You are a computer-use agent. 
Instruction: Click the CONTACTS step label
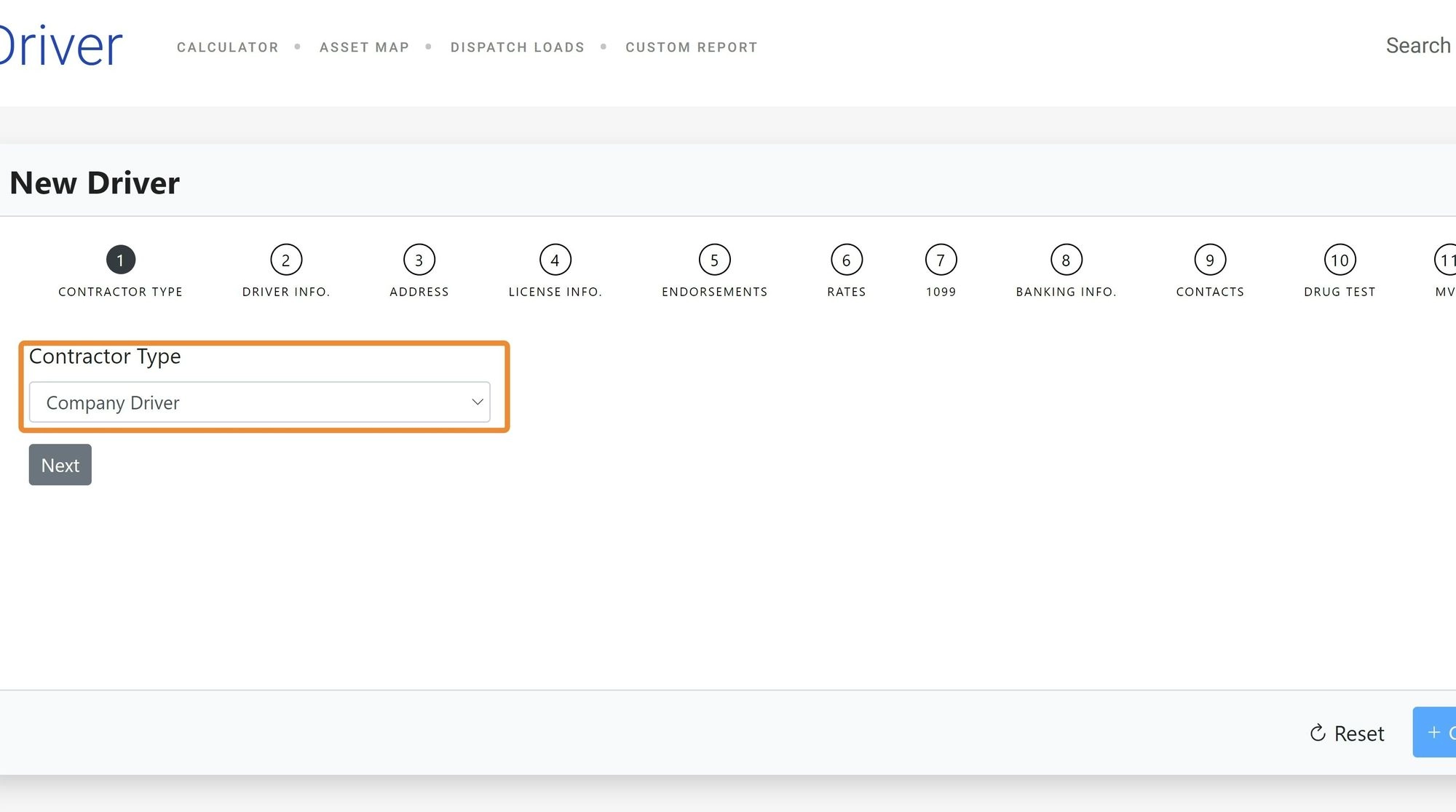pos(1211,292)
